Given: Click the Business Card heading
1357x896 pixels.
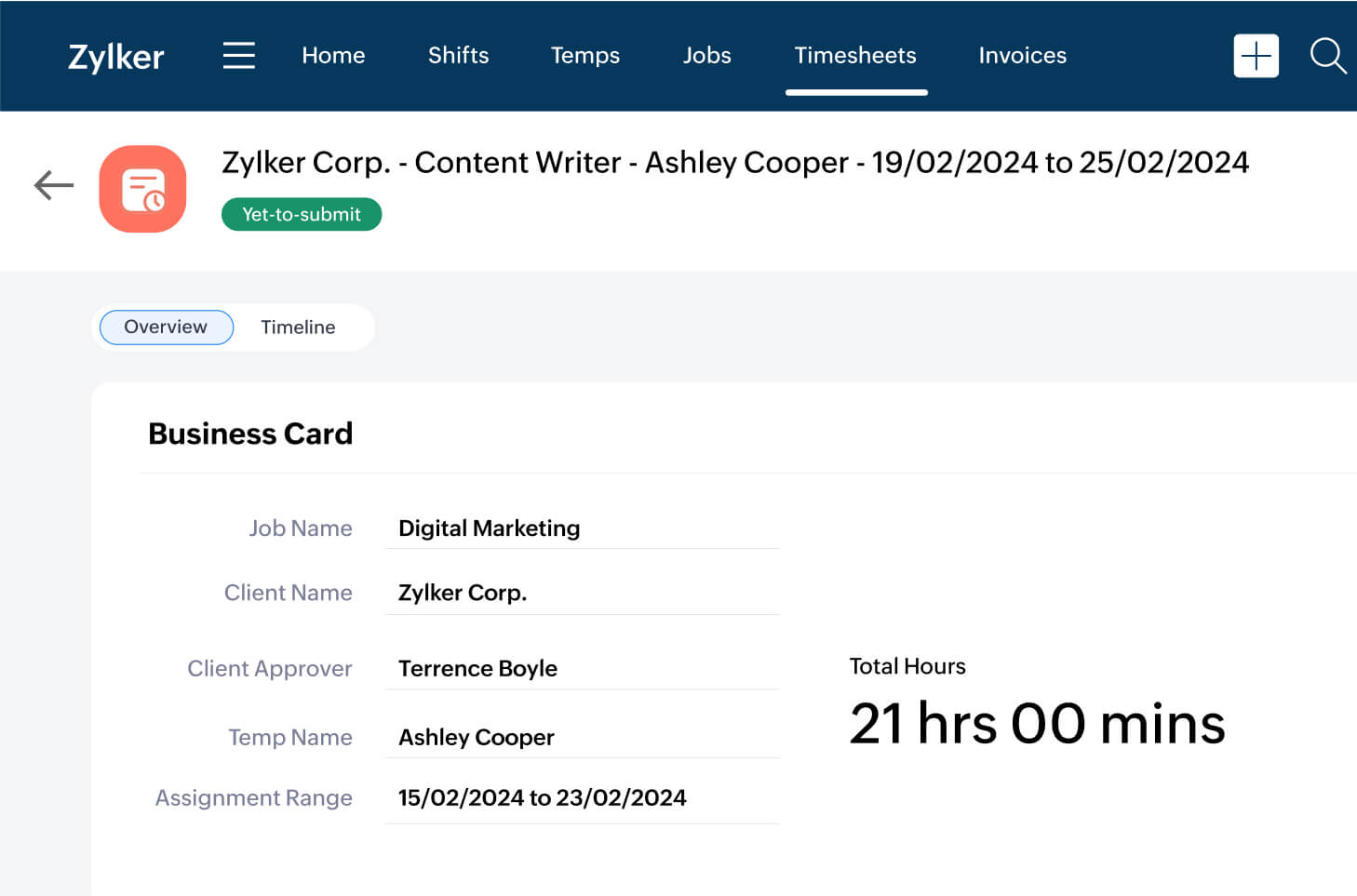Looking at the screenshot, I should (250, 434).
